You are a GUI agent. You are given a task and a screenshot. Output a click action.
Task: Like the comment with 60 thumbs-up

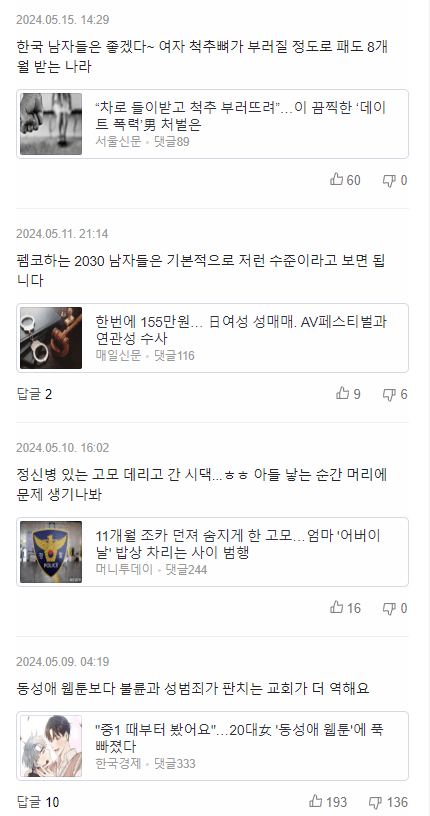point(345,180)
